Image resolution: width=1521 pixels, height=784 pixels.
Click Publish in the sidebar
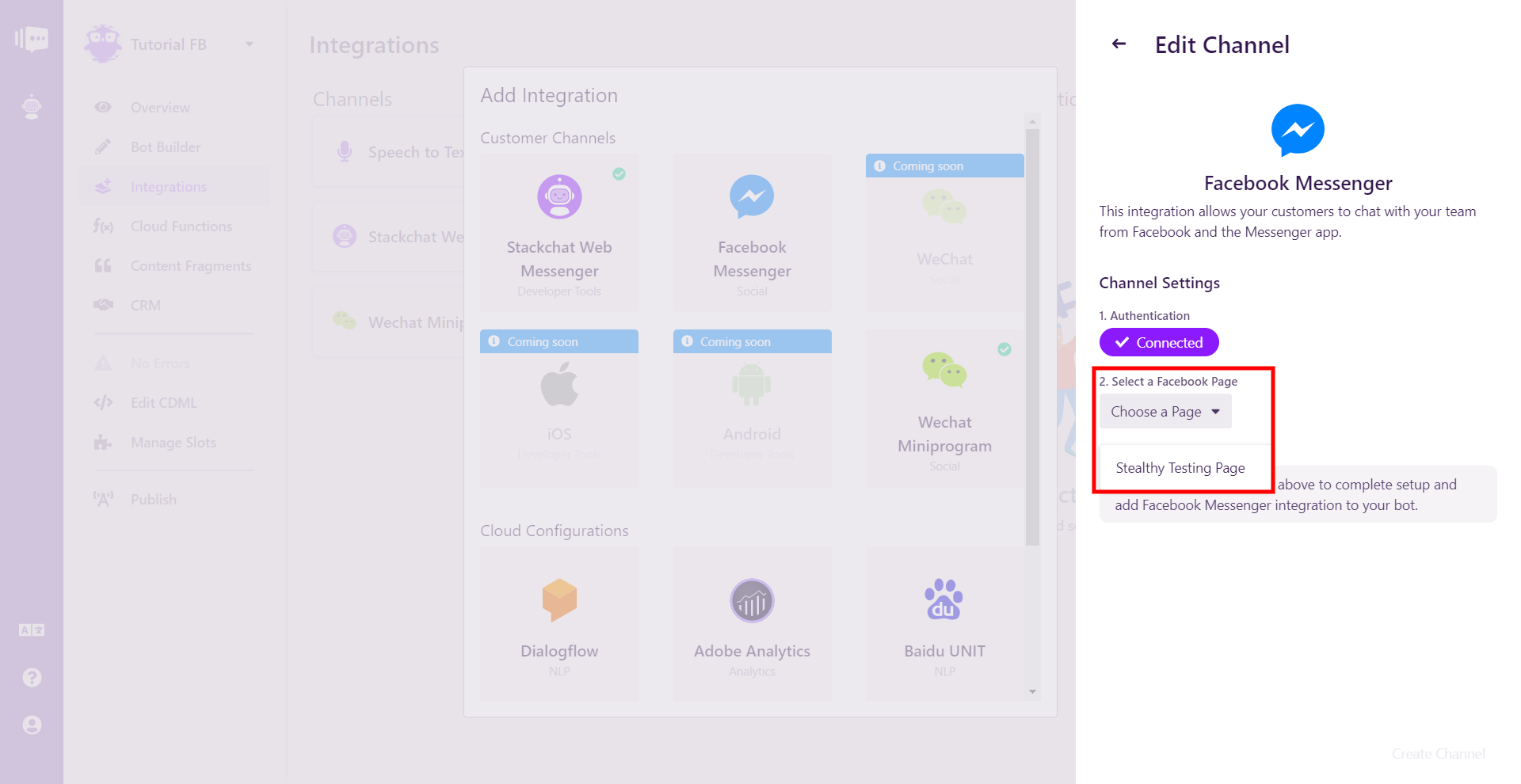[x=174, y=500]
